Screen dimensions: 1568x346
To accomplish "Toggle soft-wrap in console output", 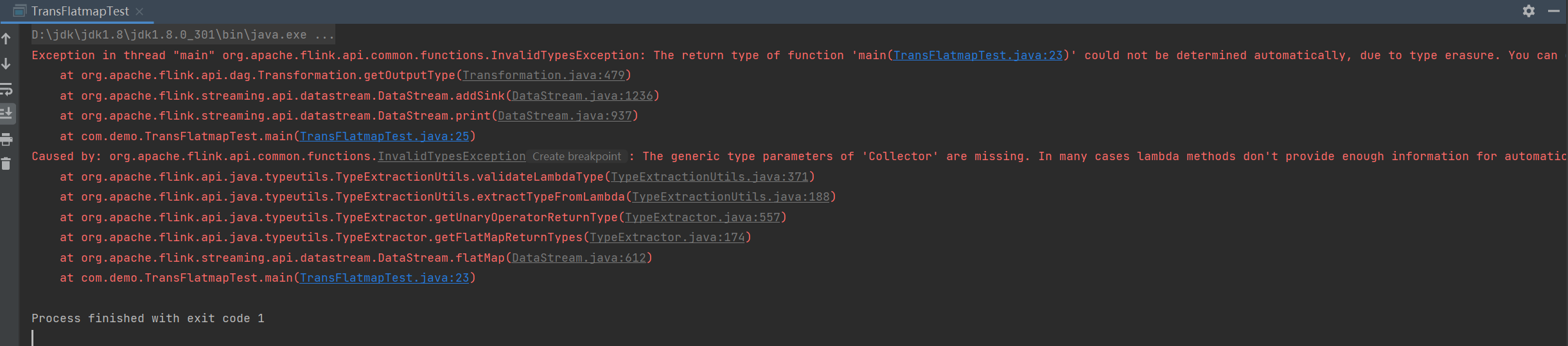I will [6, 89].
